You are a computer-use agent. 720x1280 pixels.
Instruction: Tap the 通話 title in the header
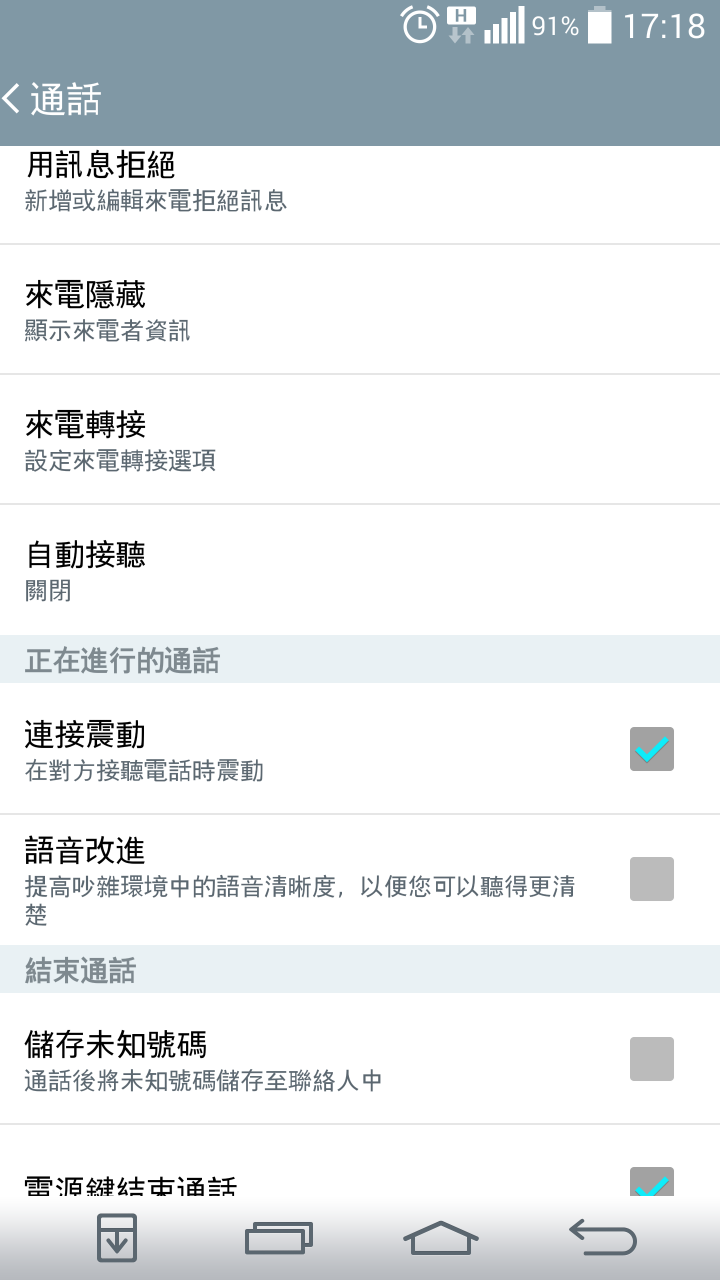click(x=66, y=99)
